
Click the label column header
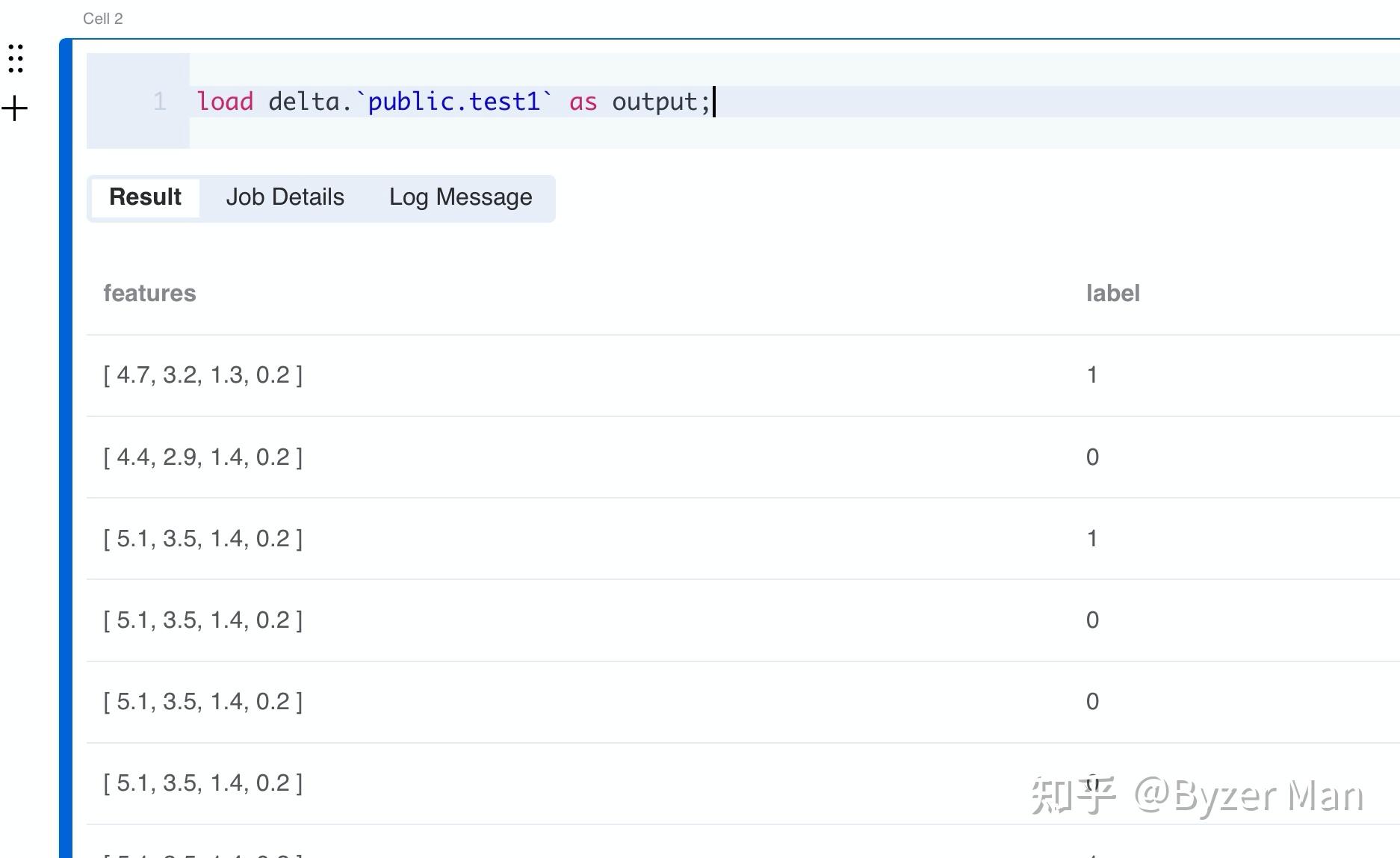pos(1112,294)
